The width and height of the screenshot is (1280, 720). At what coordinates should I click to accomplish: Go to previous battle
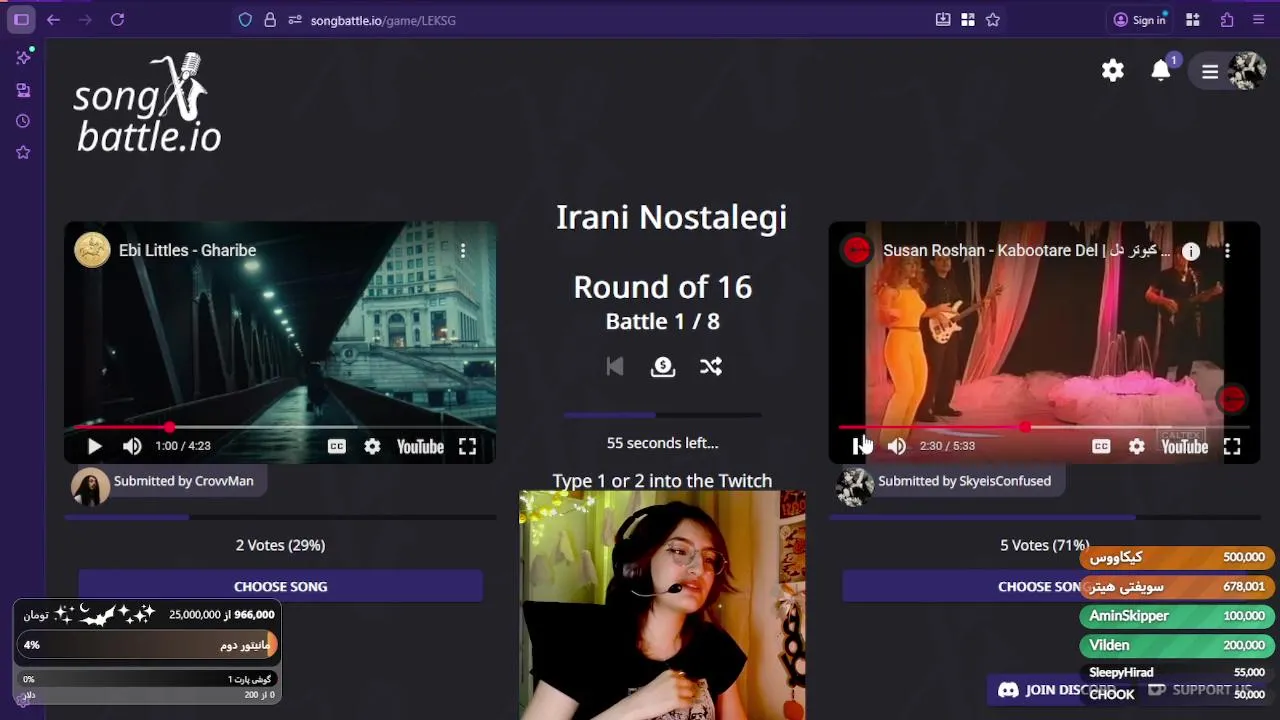click(x=615, y=367)
